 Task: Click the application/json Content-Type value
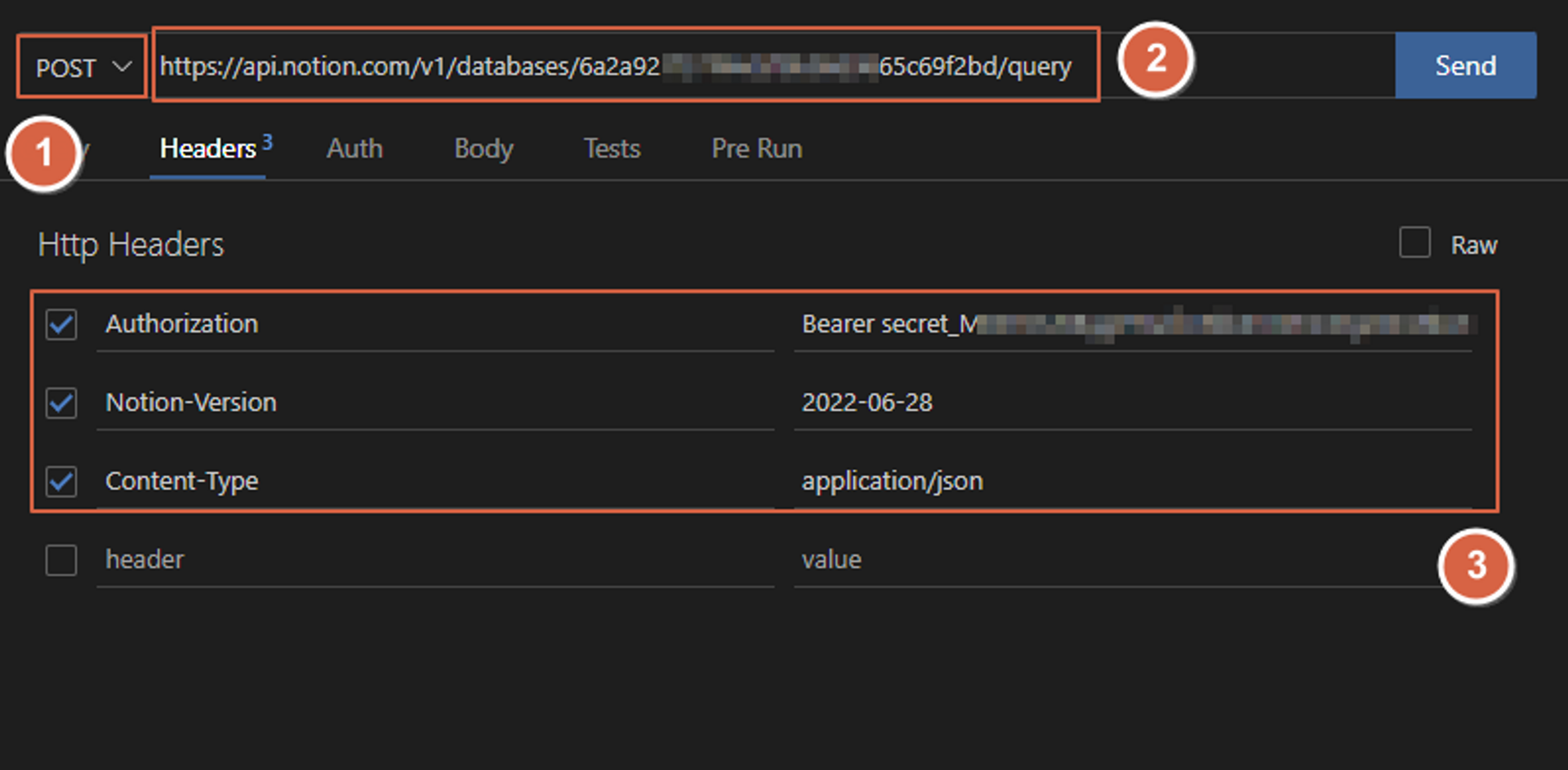[x=893, y=482]
